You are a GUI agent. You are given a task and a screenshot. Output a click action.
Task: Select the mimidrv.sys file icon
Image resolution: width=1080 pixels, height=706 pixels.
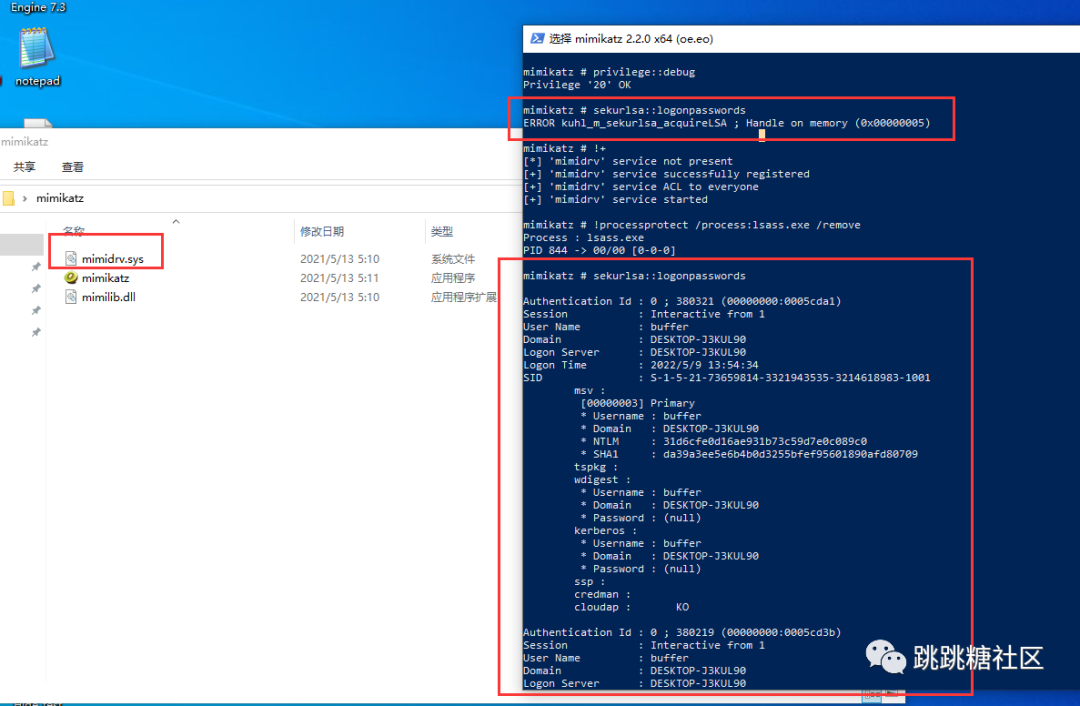click(70, 258)
